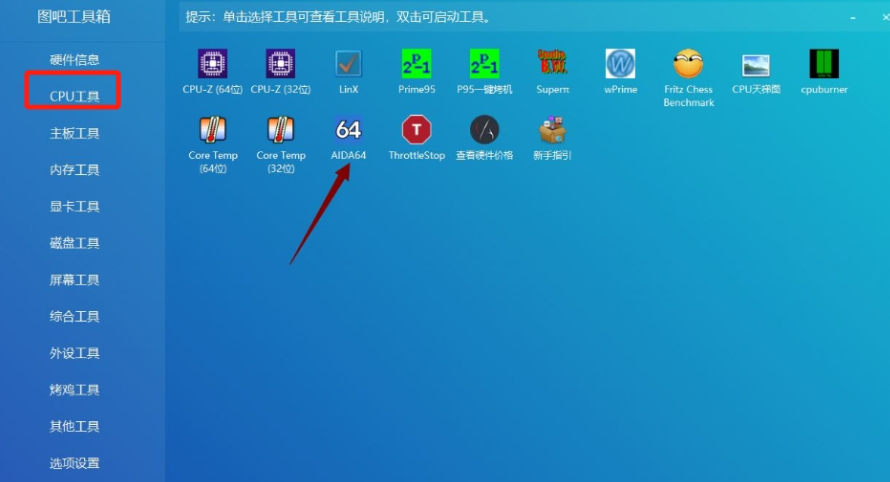This screenshot has height=482, width=890.
Task: Open the wPrime icon
Action: (x=620, y=64)
